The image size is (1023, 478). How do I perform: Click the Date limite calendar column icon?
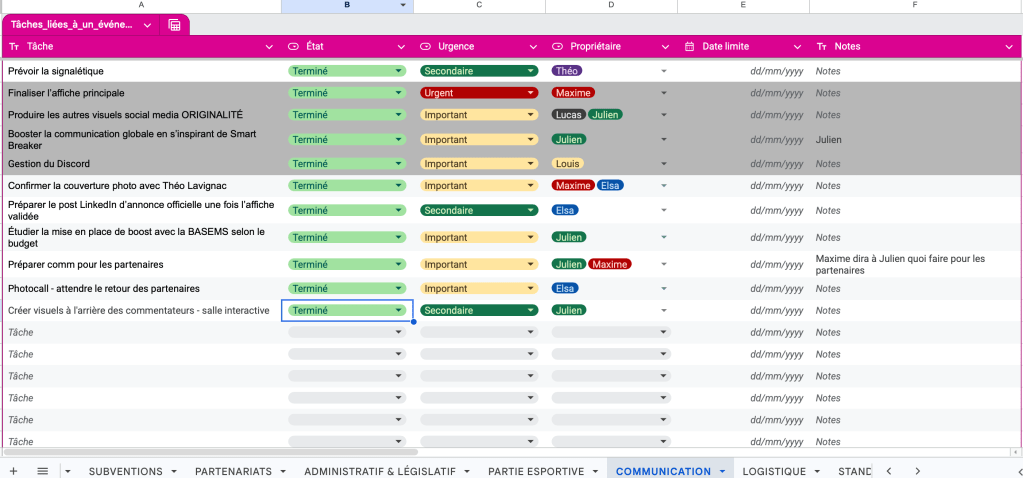690,47
